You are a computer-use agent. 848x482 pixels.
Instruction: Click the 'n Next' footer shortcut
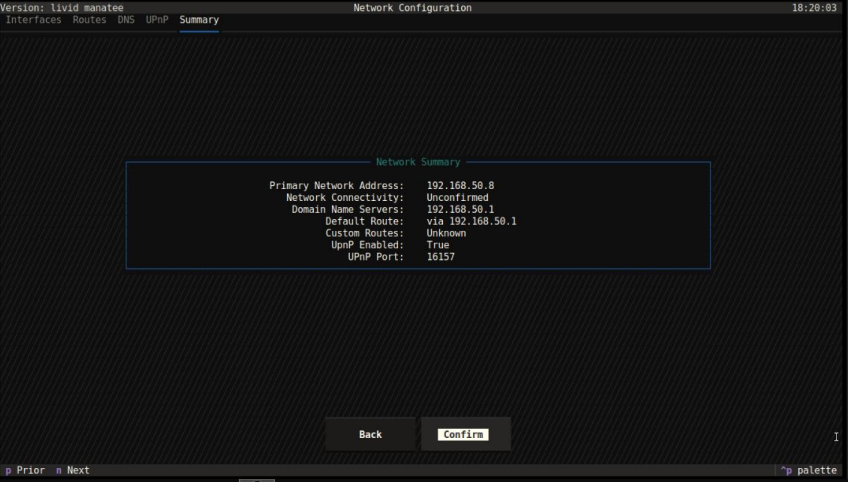(x=72, y=470)
